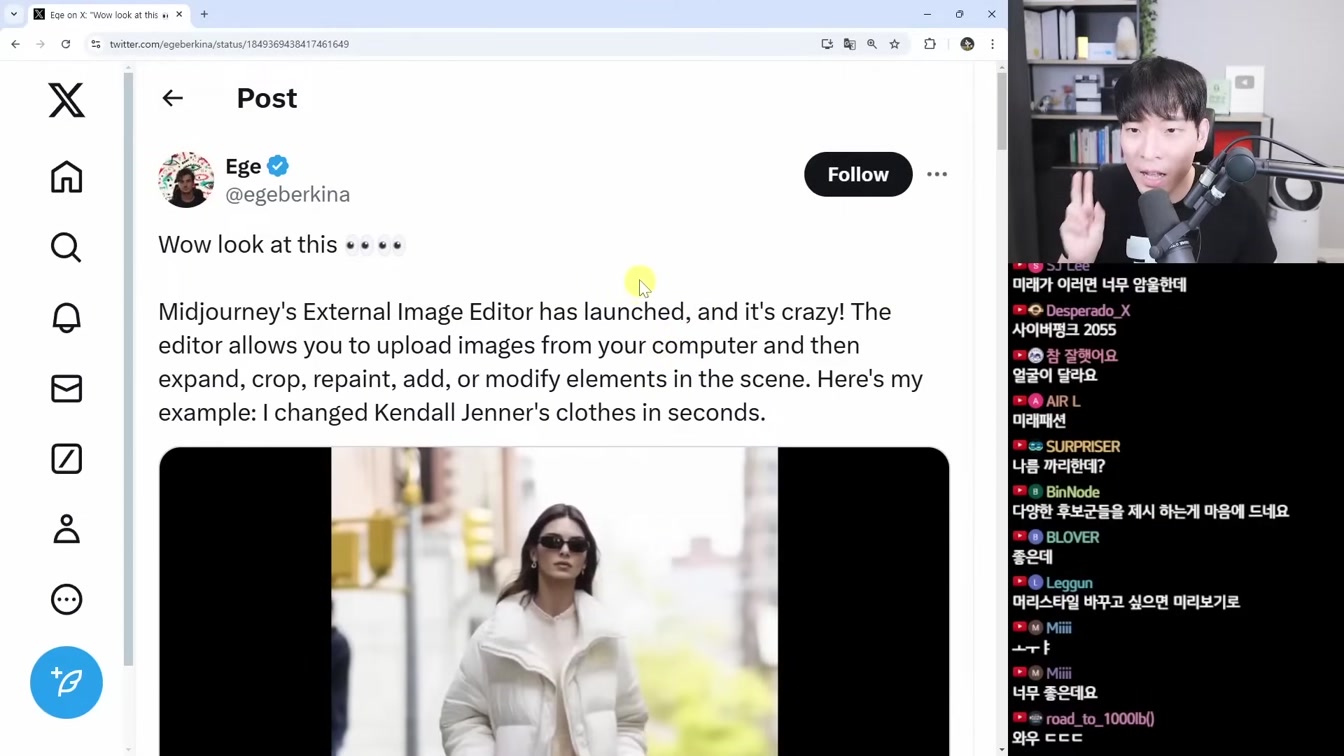The image size is (1344, 756).
Task: Go to Home via the house icon
Action: click(67, 177)
